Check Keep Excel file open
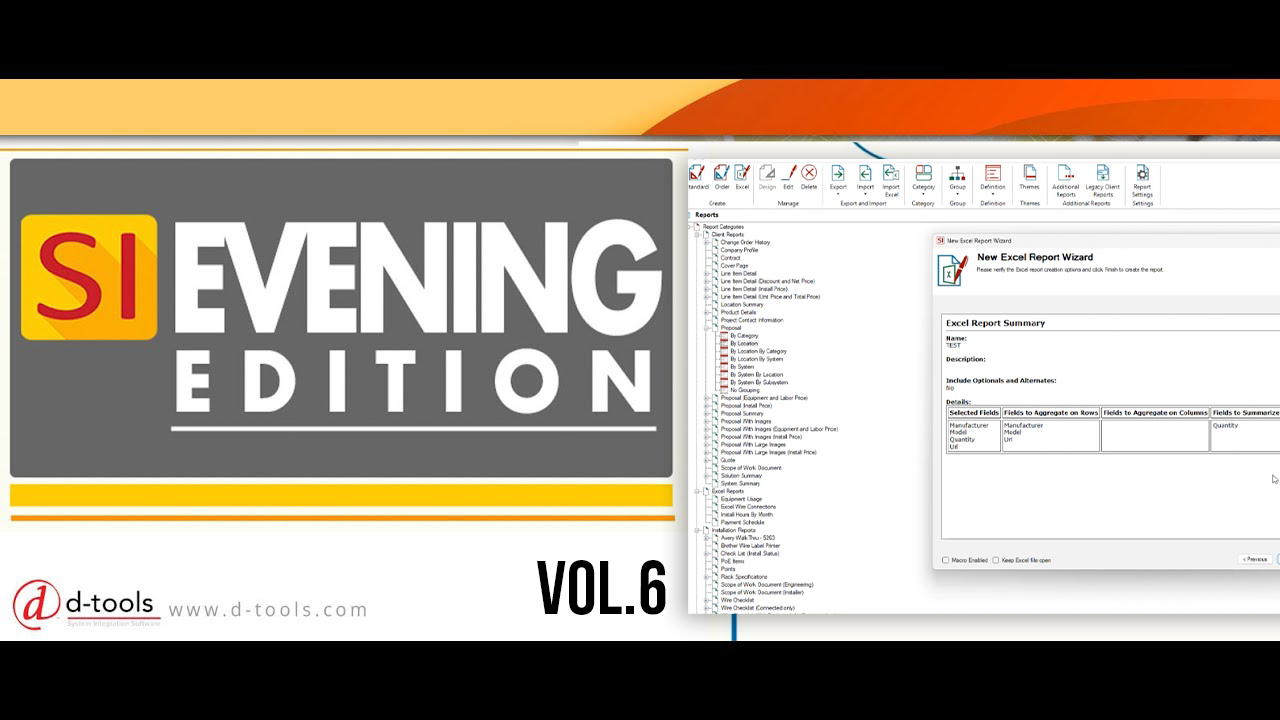 (x=995, y=560)
